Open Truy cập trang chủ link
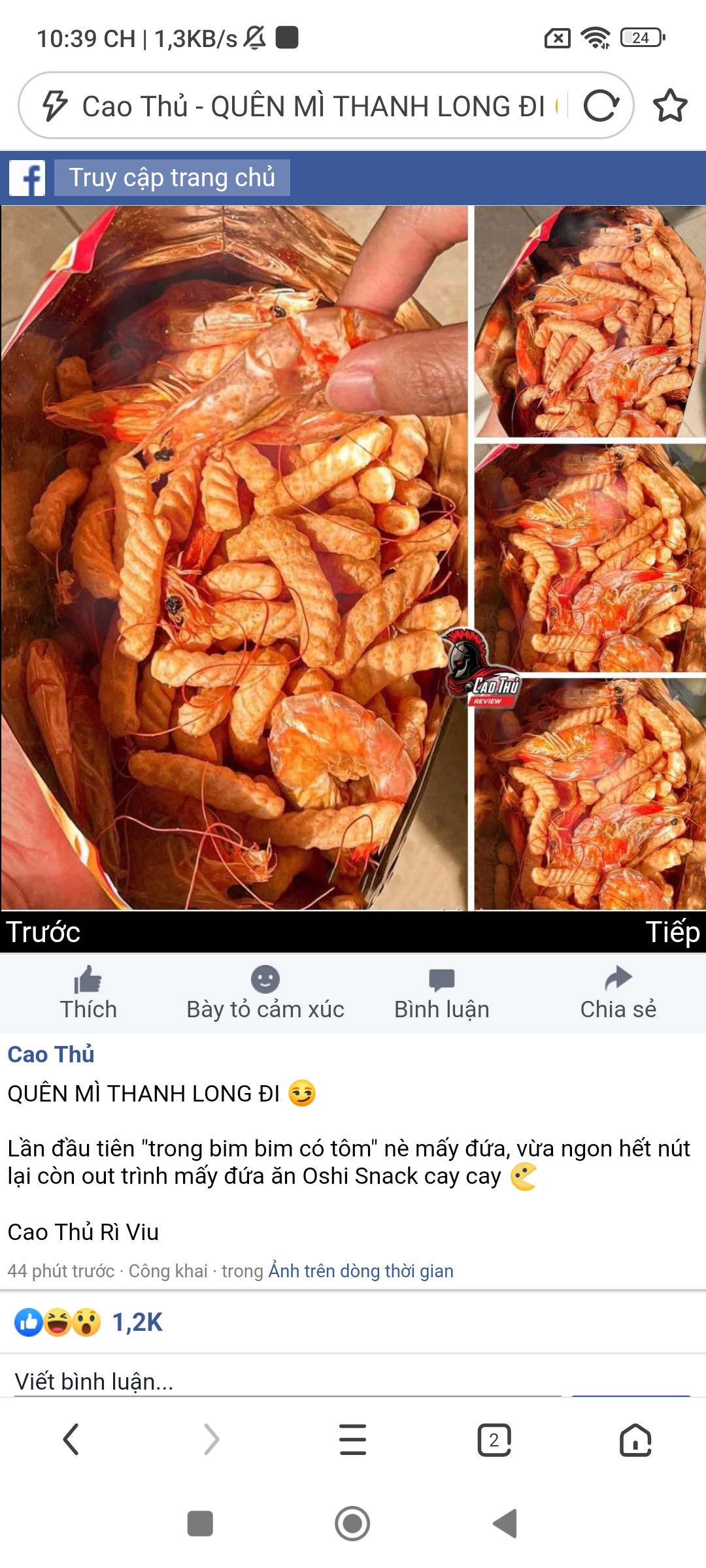Image resolution: width=706 pixels, height=1568 pixels. (172, 178)
